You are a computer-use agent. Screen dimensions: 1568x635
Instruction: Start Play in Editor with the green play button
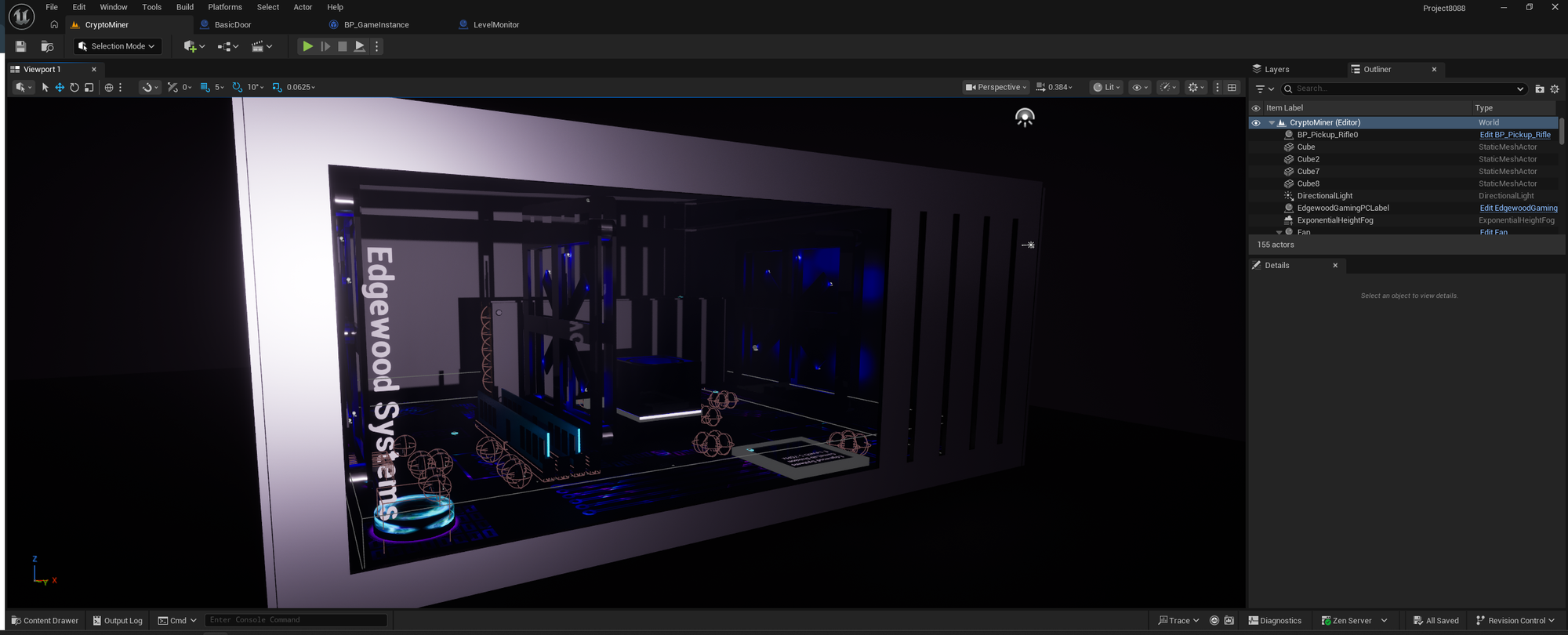[x=308, y=46]
